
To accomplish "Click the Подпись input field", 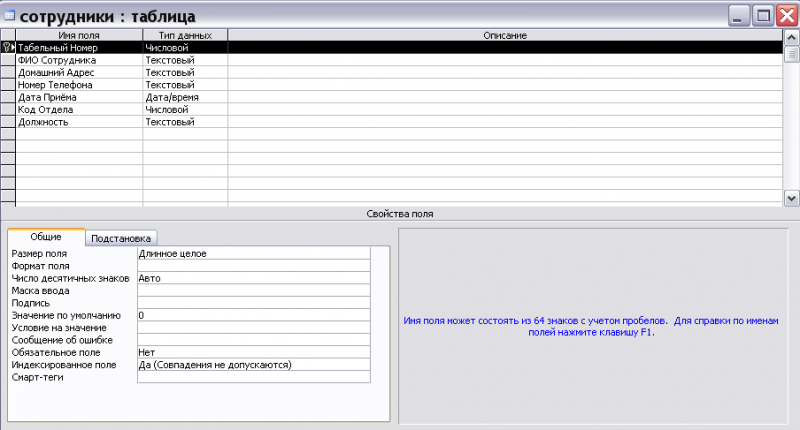I will click(x=254, y=303).
